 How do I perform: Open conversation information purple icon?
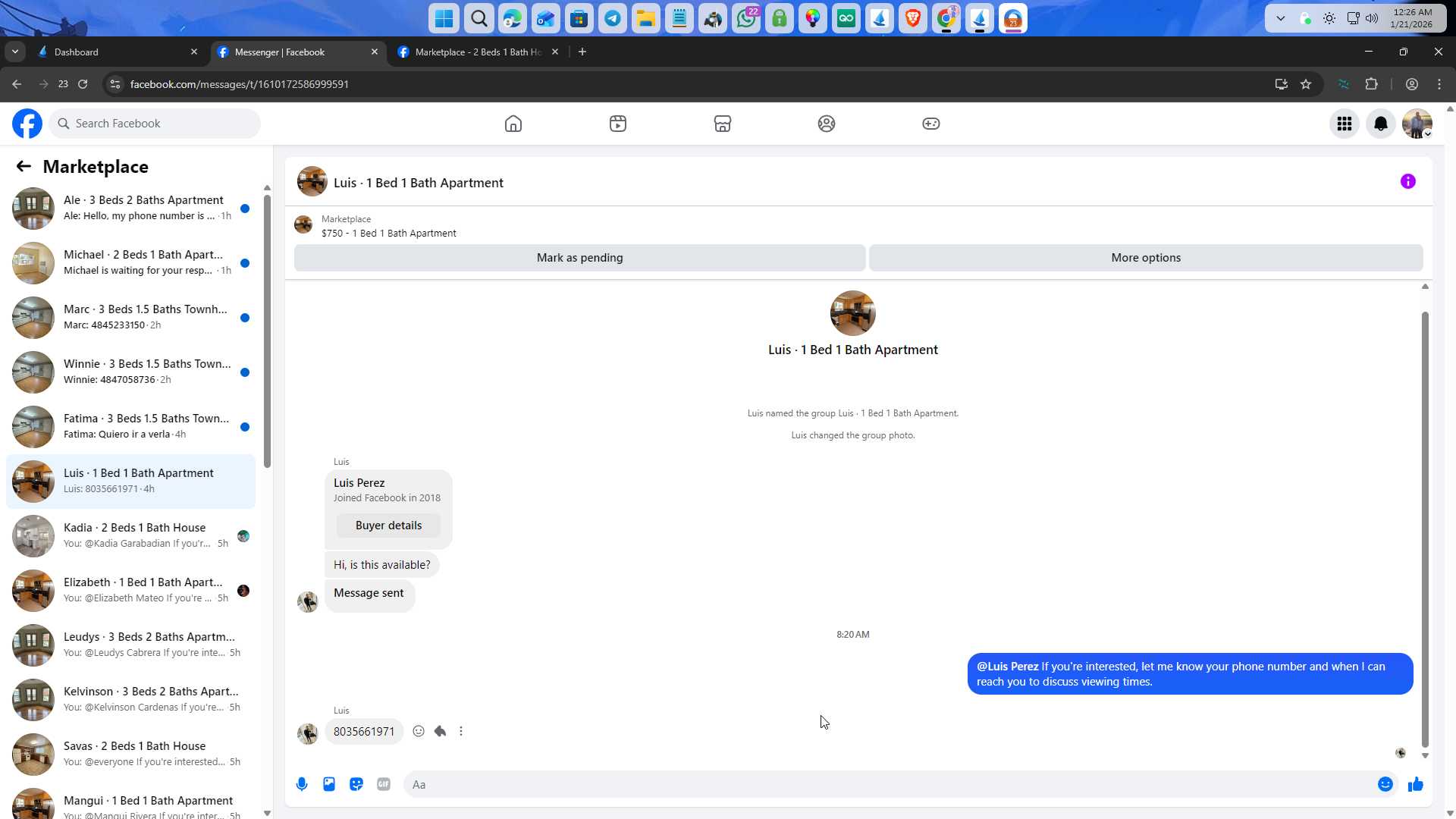pyautogui.click(x=1408, y=181)
